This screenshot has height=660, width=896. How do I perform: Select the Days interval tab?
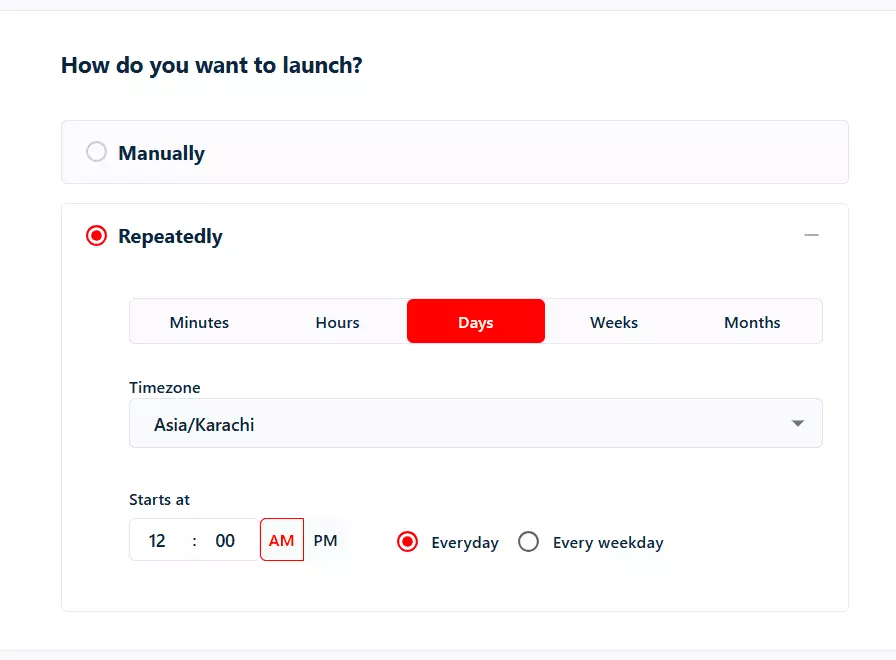tap(475, 322)
